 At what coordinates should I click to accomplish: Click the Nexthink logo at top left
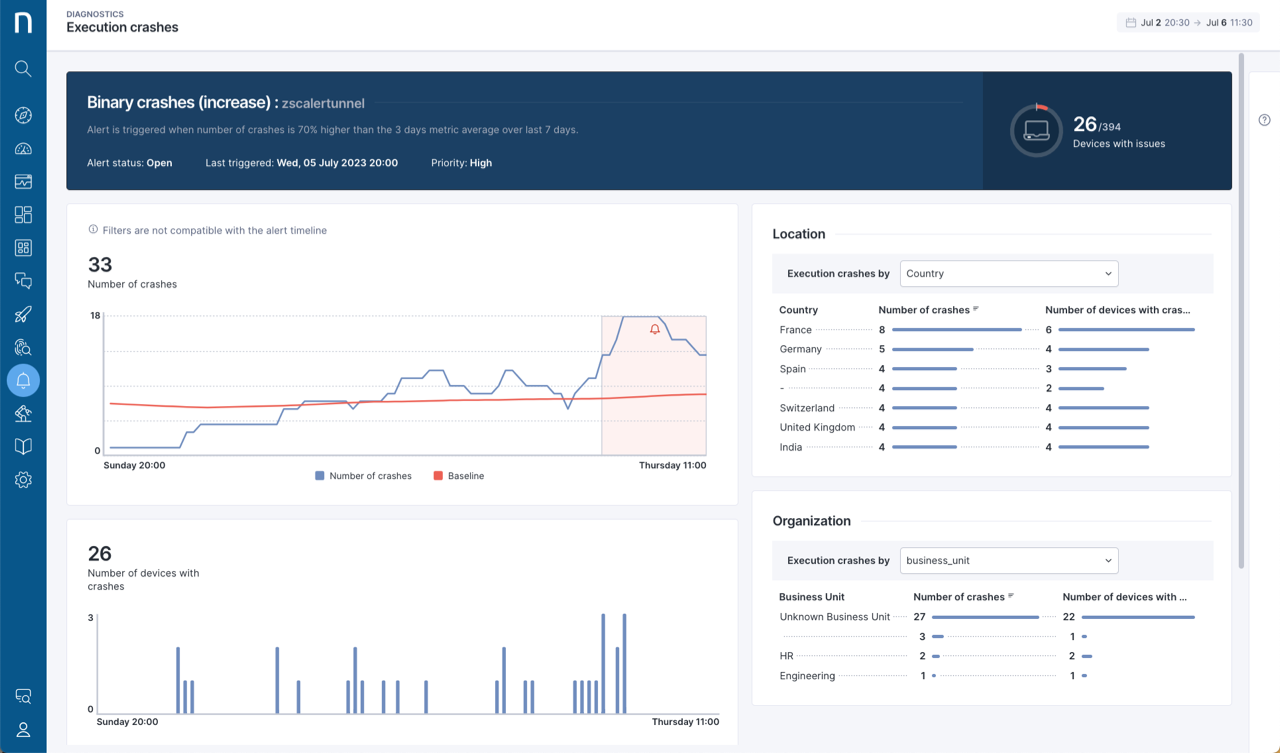click(x=23, y=22)
